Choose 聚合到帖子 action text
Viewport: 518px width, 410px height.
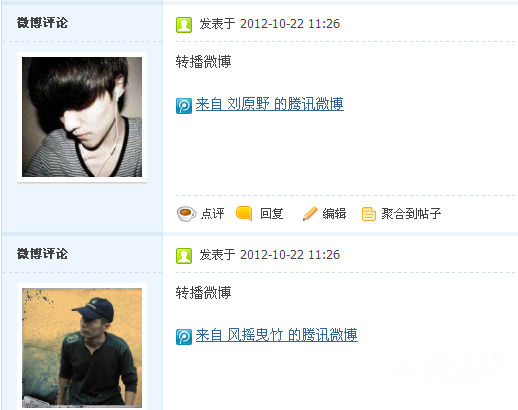411,214
